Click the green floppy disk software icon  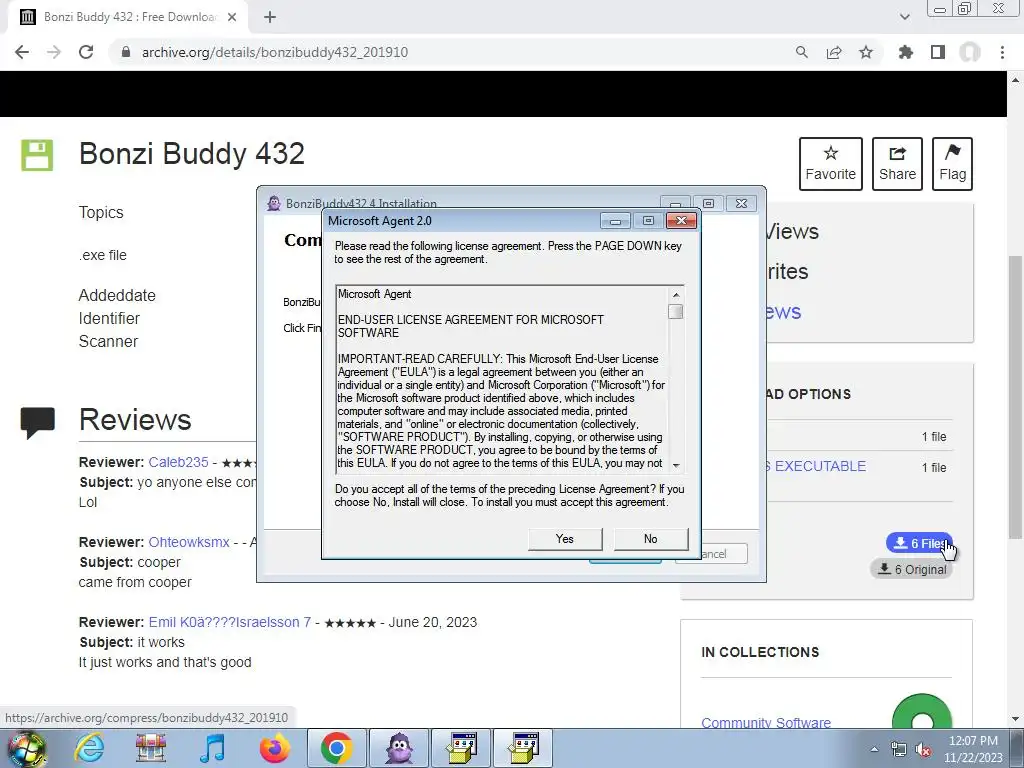pyautogui.click(x=37, y=155)
